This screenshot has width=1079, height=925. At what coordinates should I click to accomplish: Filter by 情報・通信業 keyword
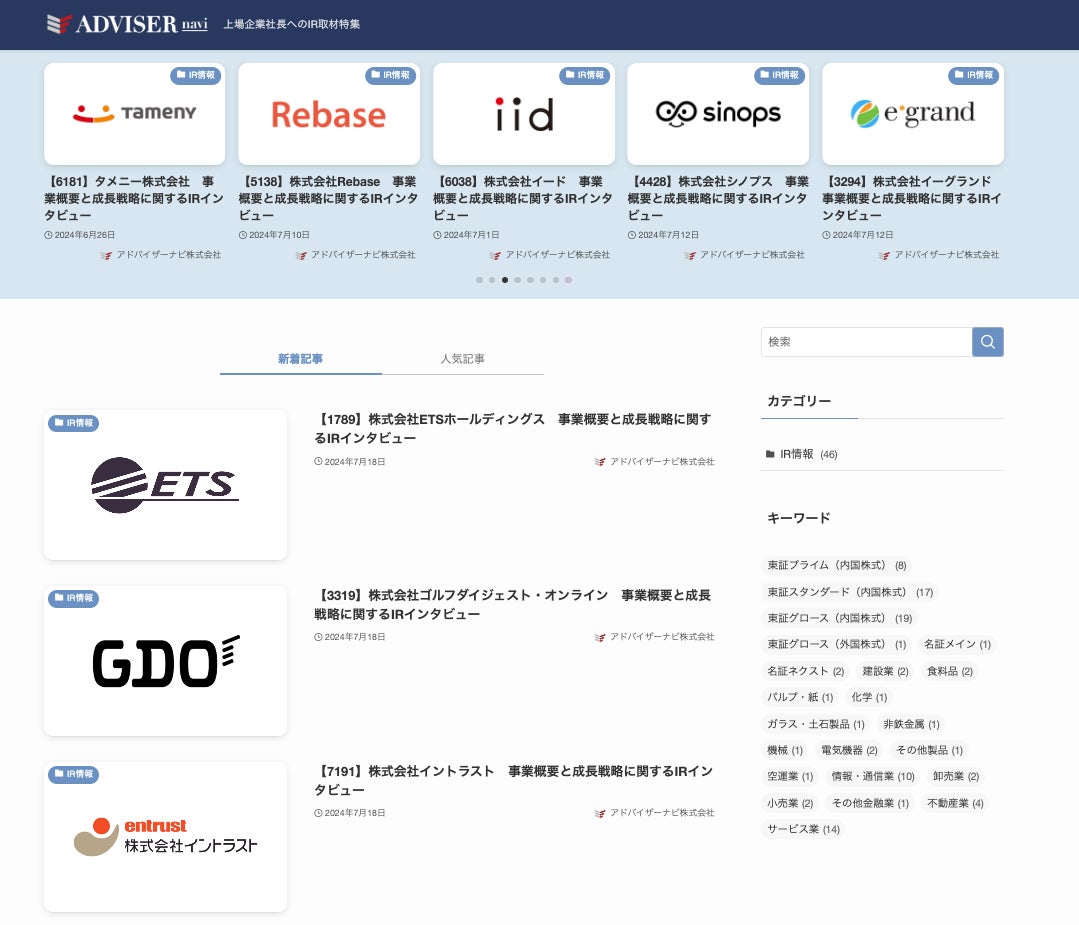(873, 777)
